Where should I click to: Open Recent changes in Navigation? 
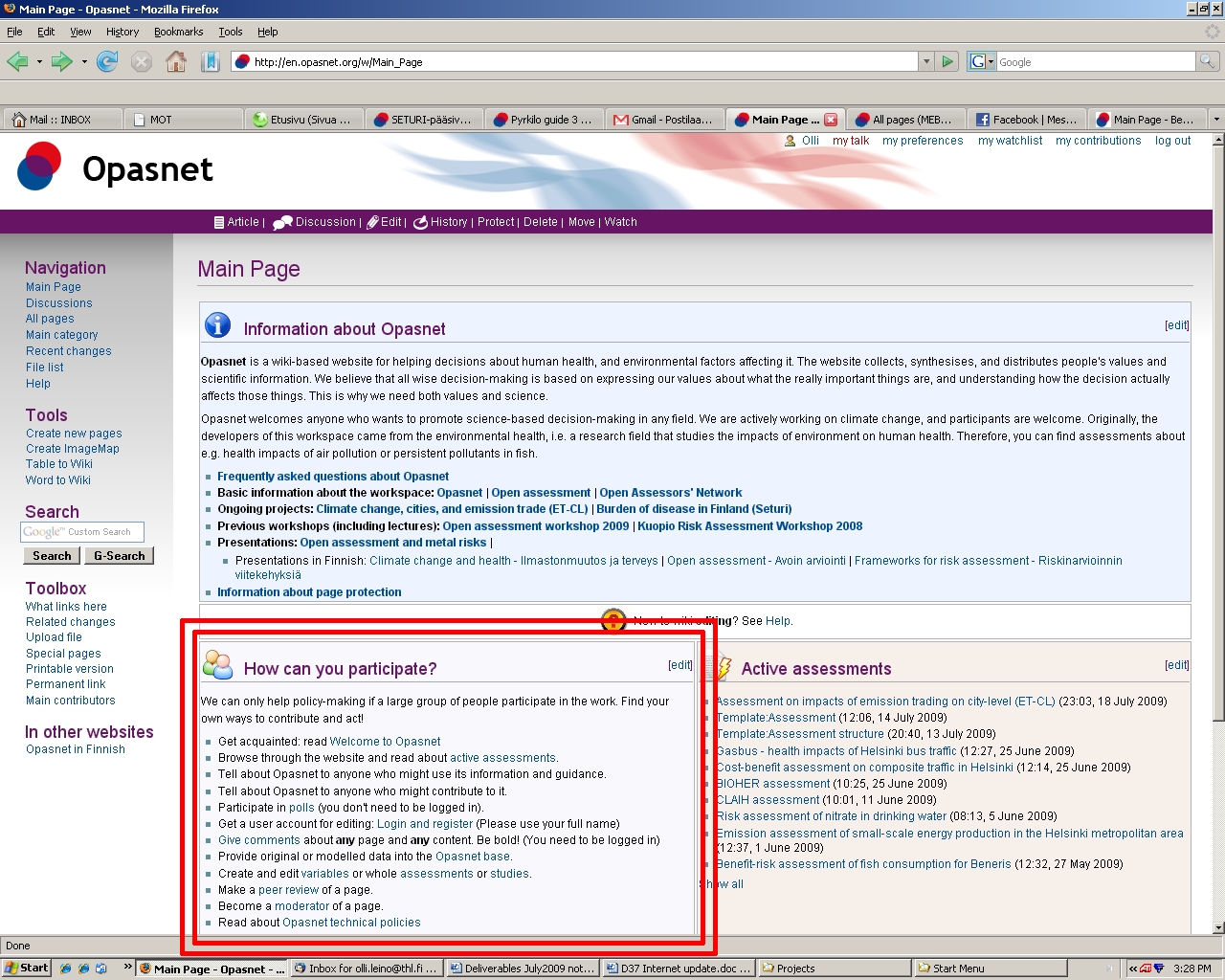68,351
